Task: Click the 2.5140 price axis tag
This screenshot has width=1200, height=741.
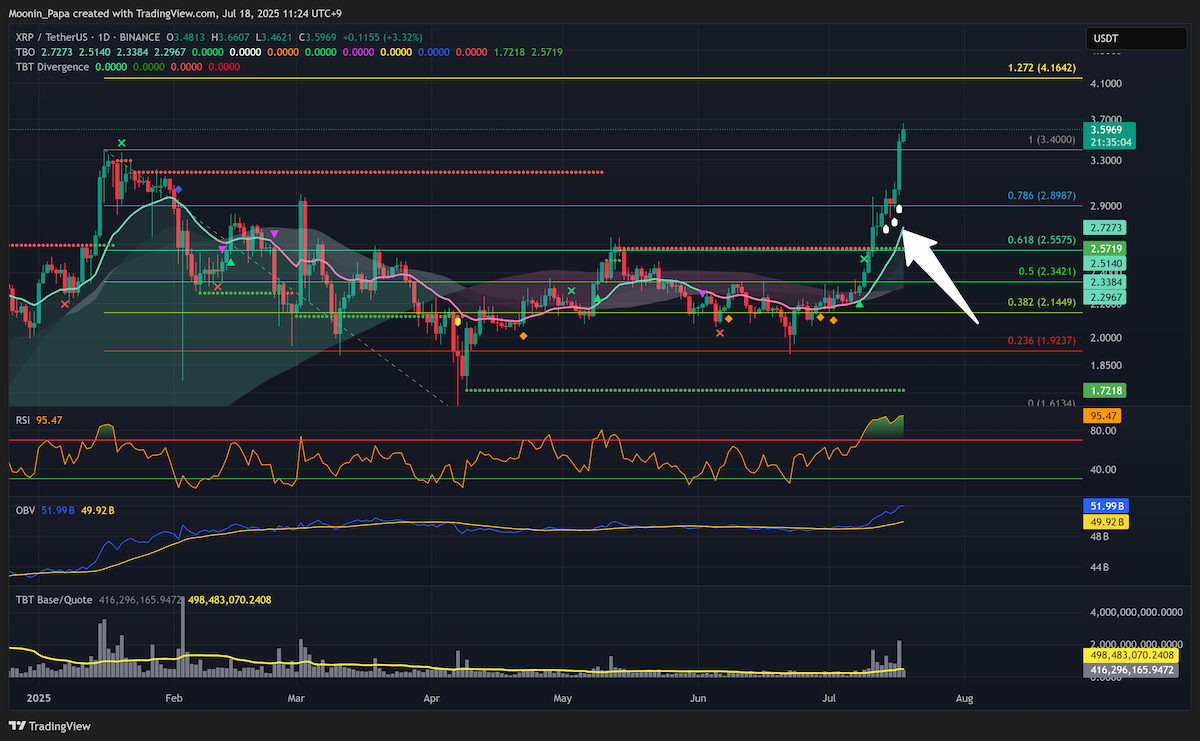Action: [1106, 264]
